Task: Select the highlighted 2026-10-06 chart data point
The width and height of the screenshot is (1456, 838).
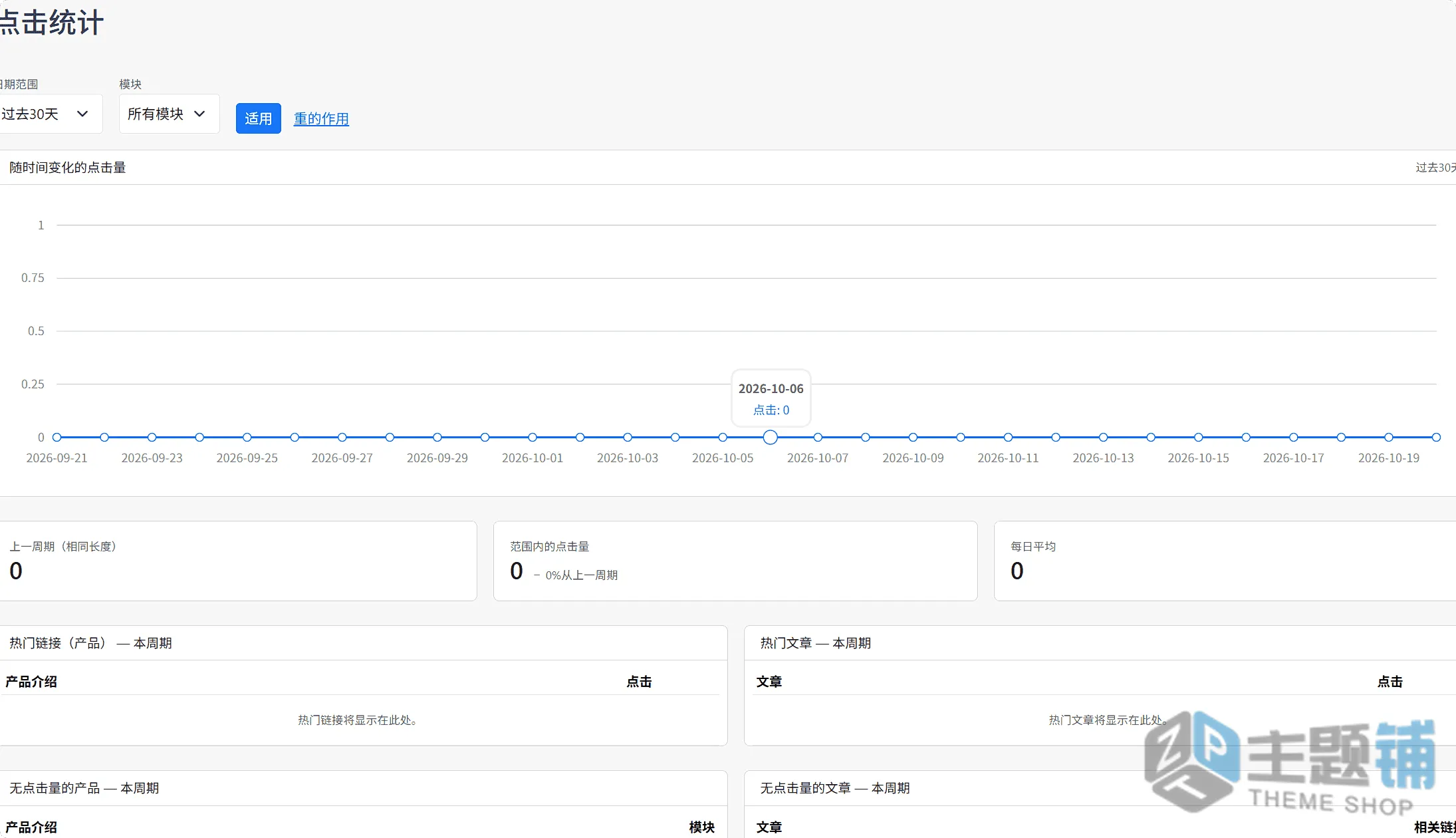Action: click(x=770, y=437)
